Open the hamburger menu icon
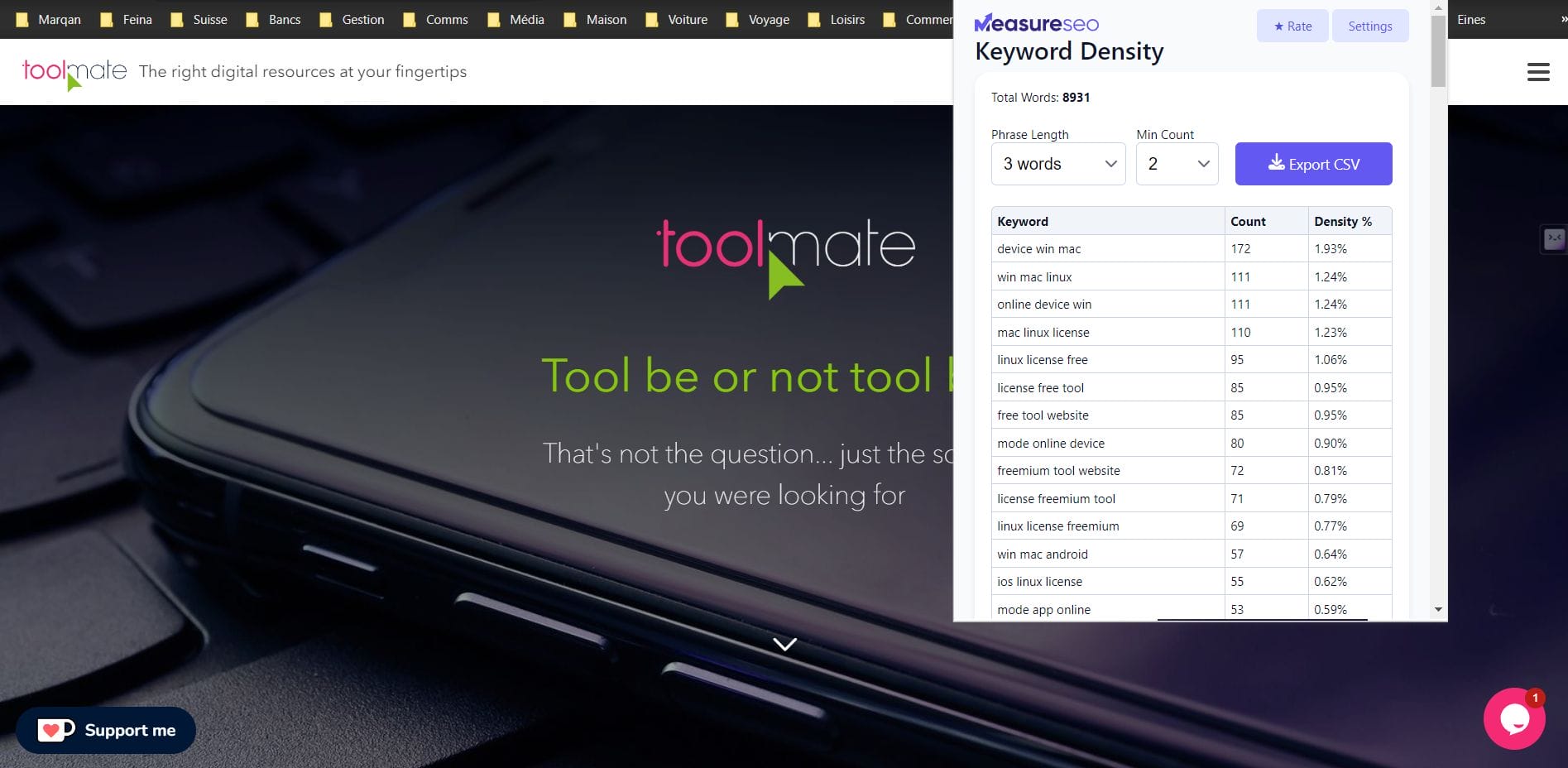Screen dimensions: 1568x768 coord(1539,71)
